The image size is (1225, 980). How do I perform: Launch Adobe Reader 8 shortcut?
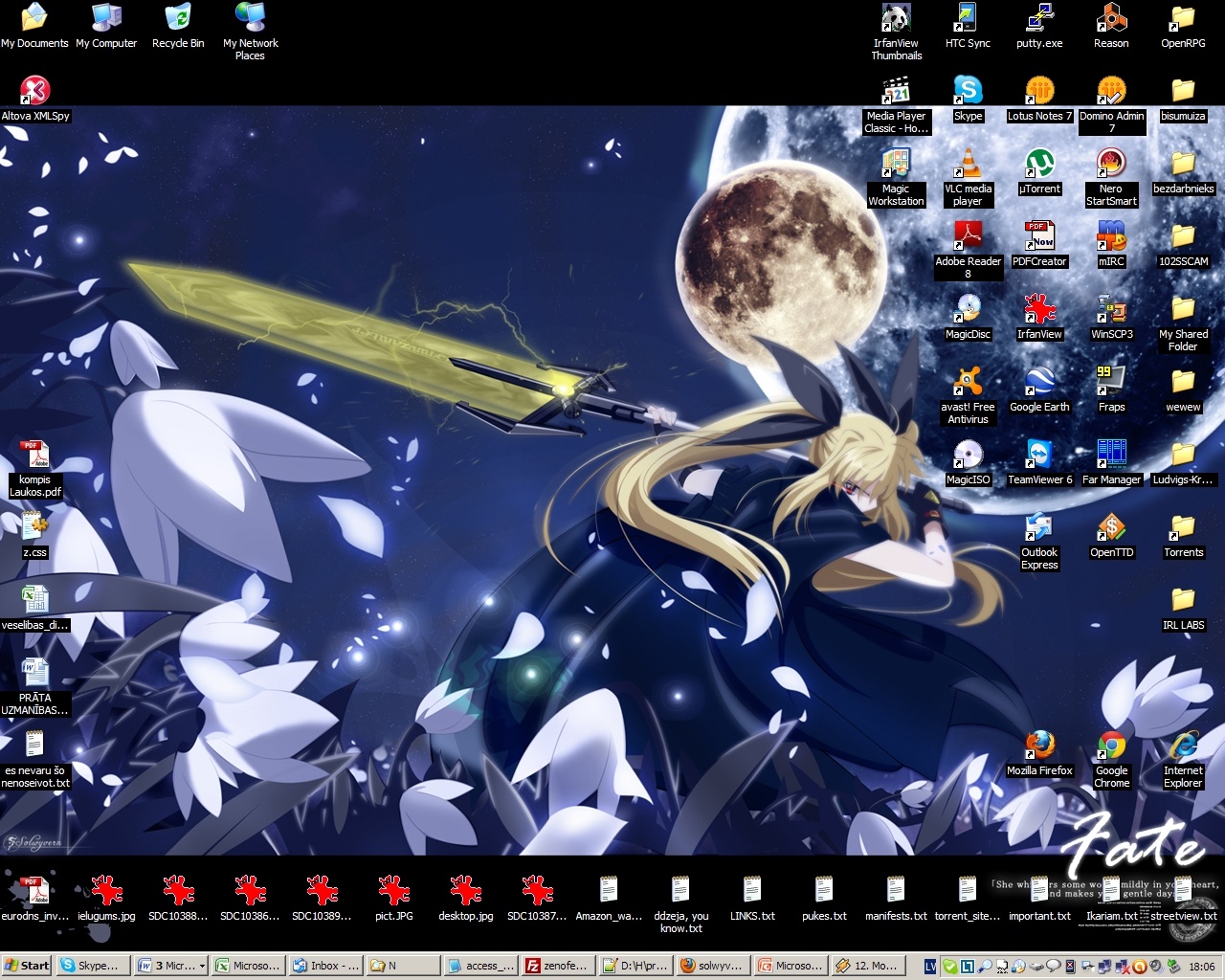click(968, 250)
